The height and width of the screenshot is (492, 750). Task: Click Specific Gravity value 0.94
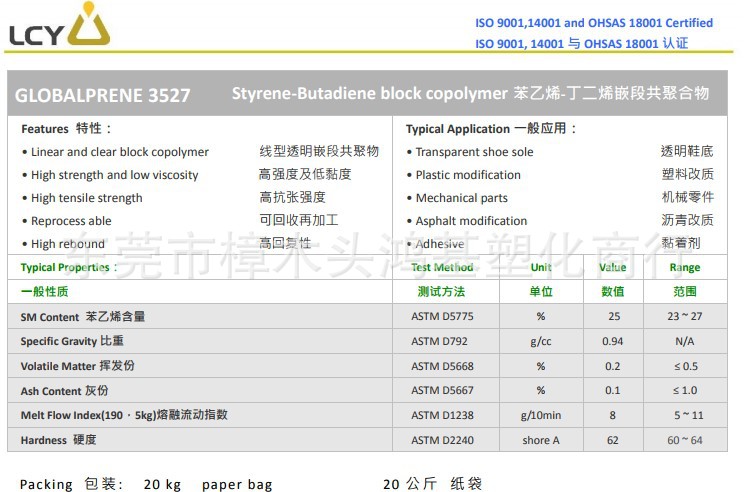(613, 341)
